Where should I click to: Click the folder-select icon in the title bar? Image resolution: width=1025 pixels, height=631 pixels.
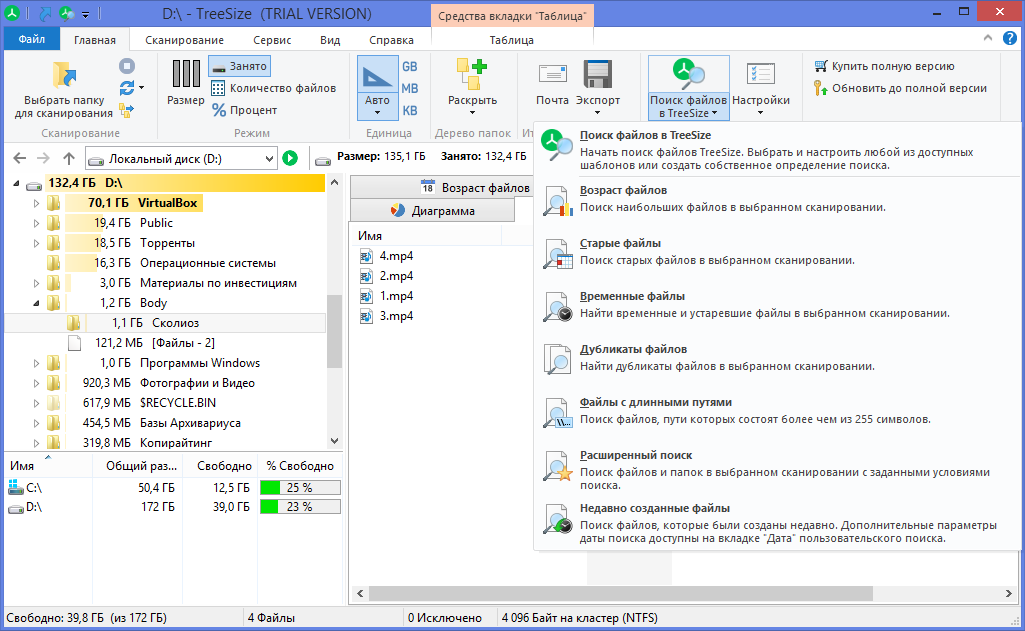[x=46, y=13]
